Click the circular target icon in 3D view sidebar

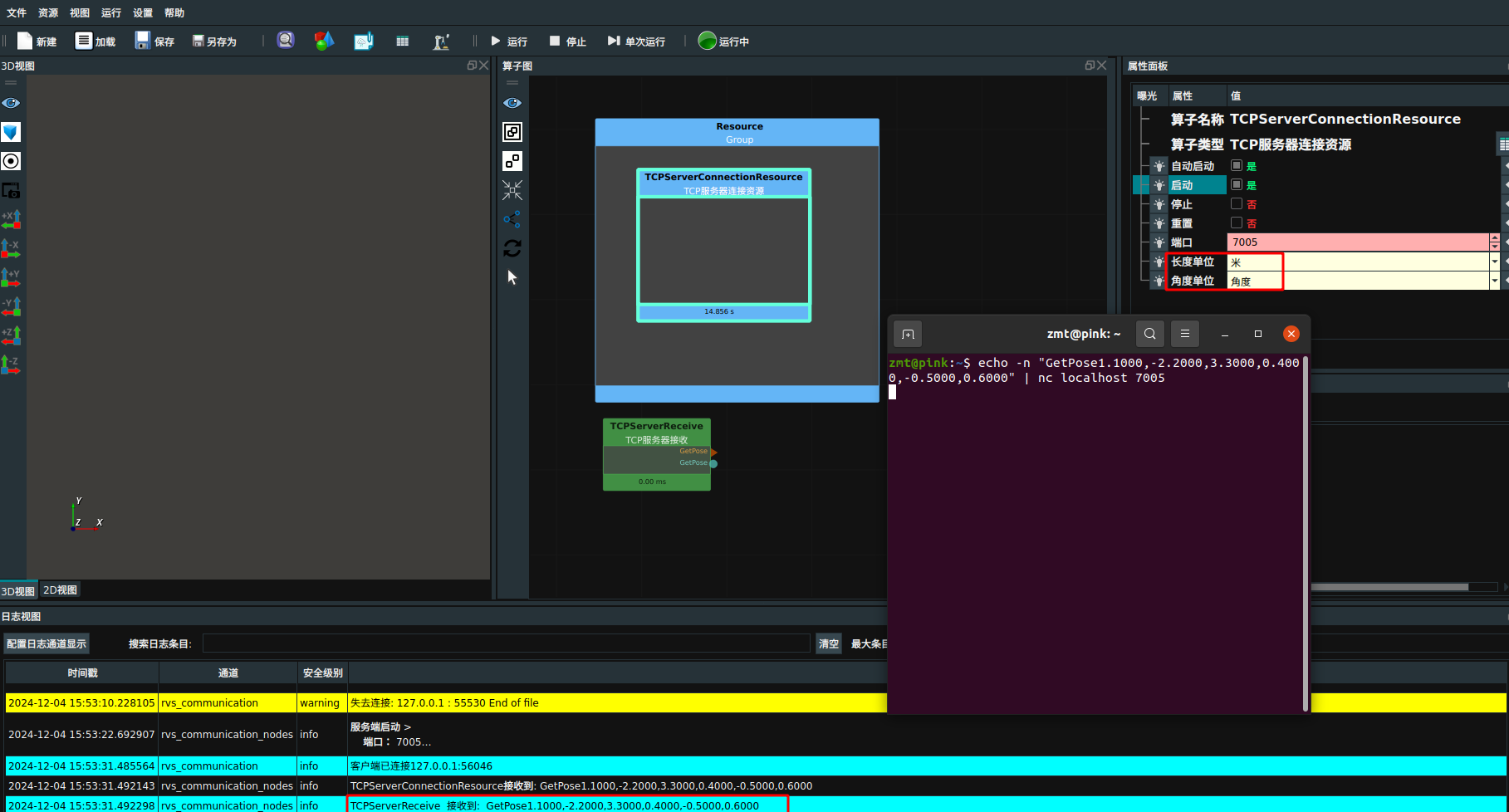(11, 161)
